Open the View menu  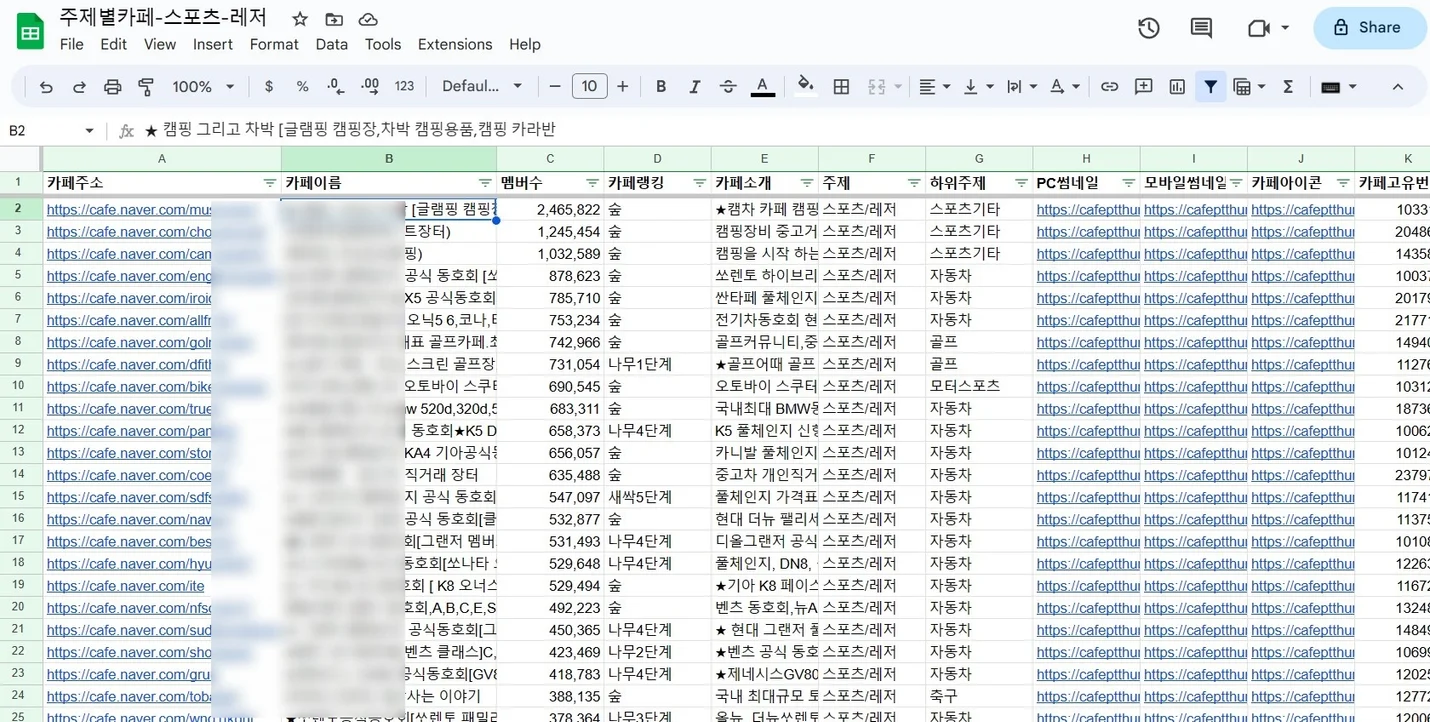coord(160,44)
